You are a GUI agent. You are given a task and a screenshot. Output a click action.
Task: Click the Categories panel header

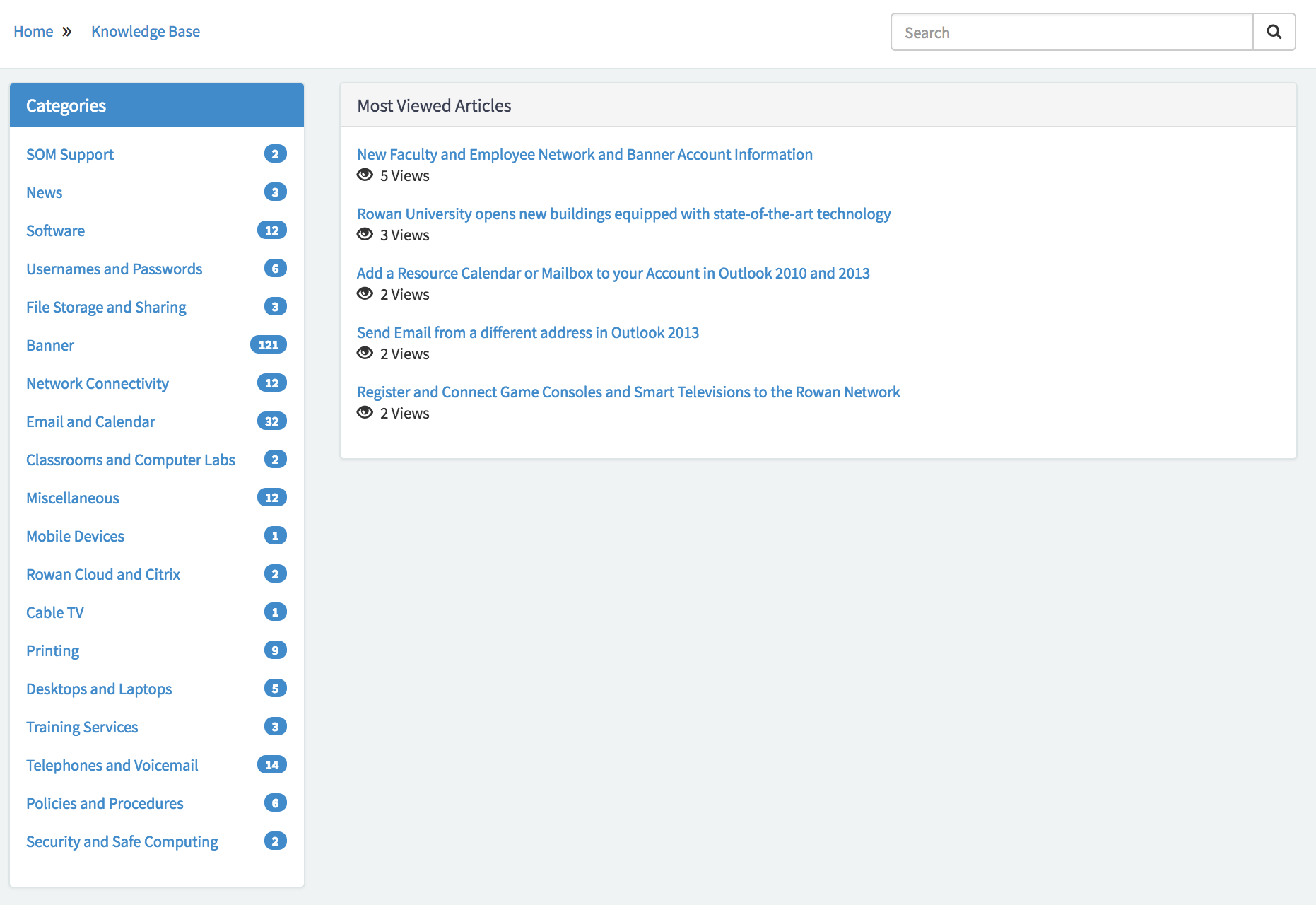pyautogui.click(x=66, y=105)
